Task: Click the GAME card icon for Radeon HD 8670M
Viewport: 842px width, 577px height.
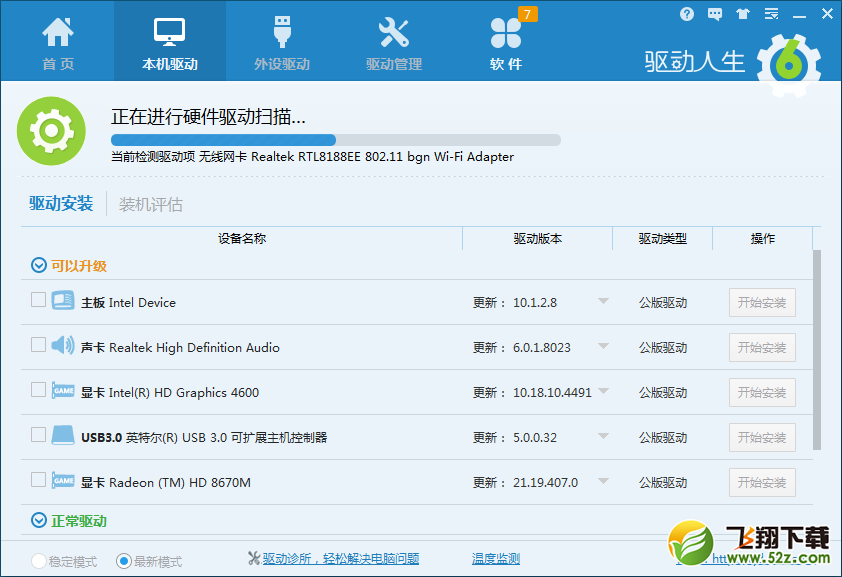Action: [x=63, y=480]
